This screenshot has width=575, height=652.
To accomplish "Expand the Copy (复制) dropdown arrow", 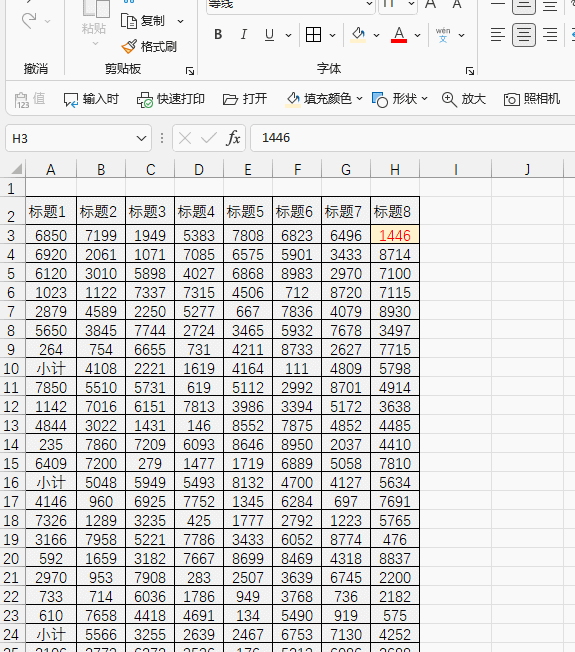I will (x=180, y=21).
